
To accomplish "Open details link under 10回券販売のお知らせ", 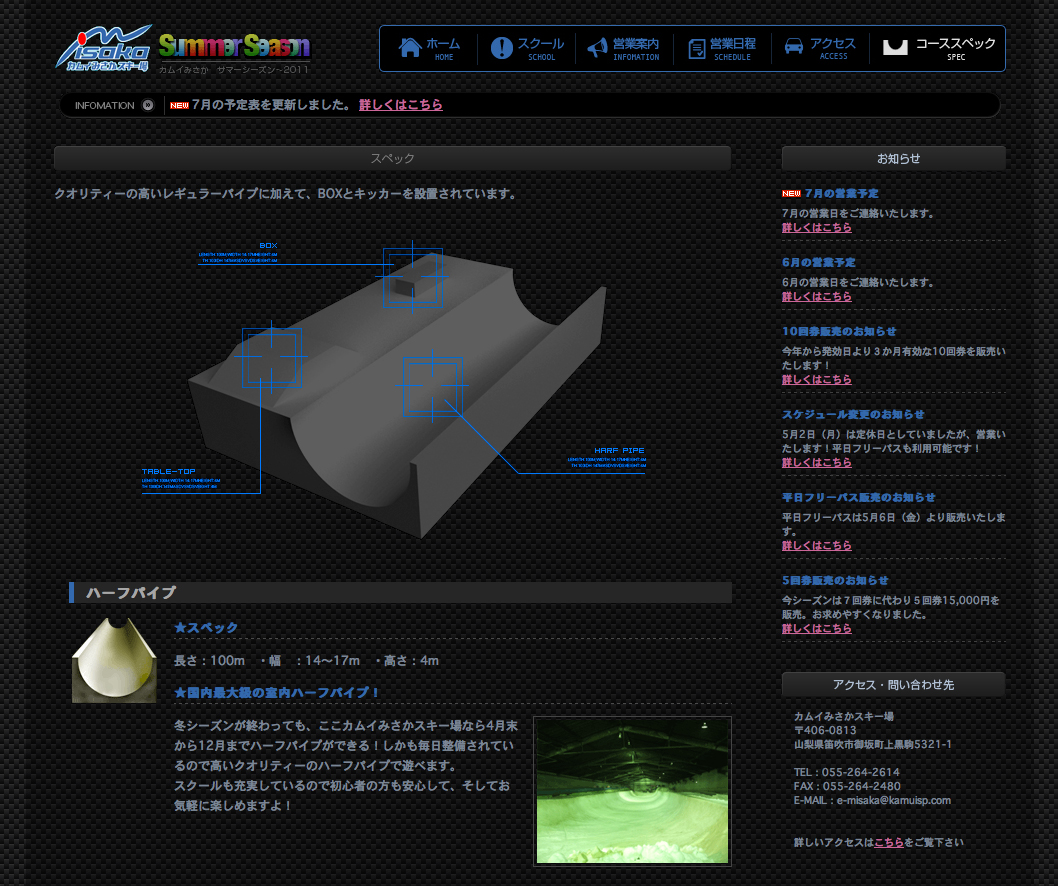I will pos(817,380).
